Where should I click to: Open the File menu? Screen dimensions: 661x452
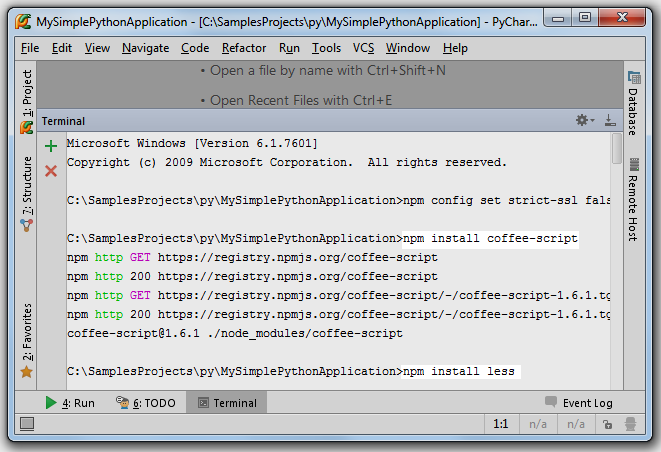[30, 48]
